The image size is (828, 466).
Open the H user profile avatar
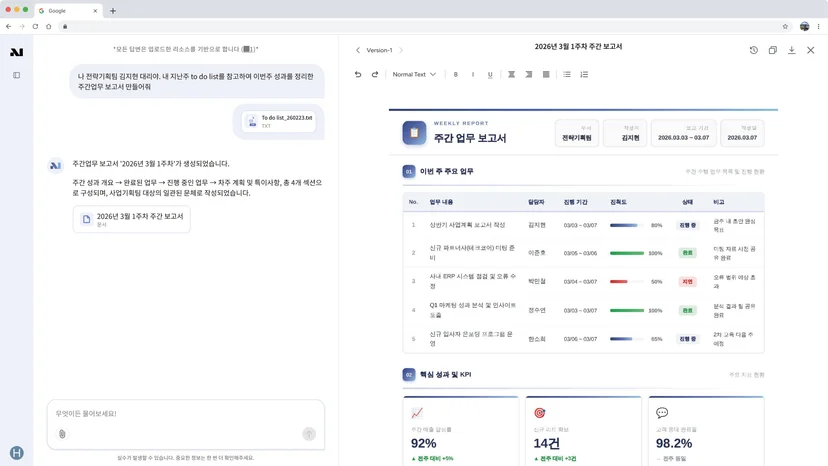(16, 453)
